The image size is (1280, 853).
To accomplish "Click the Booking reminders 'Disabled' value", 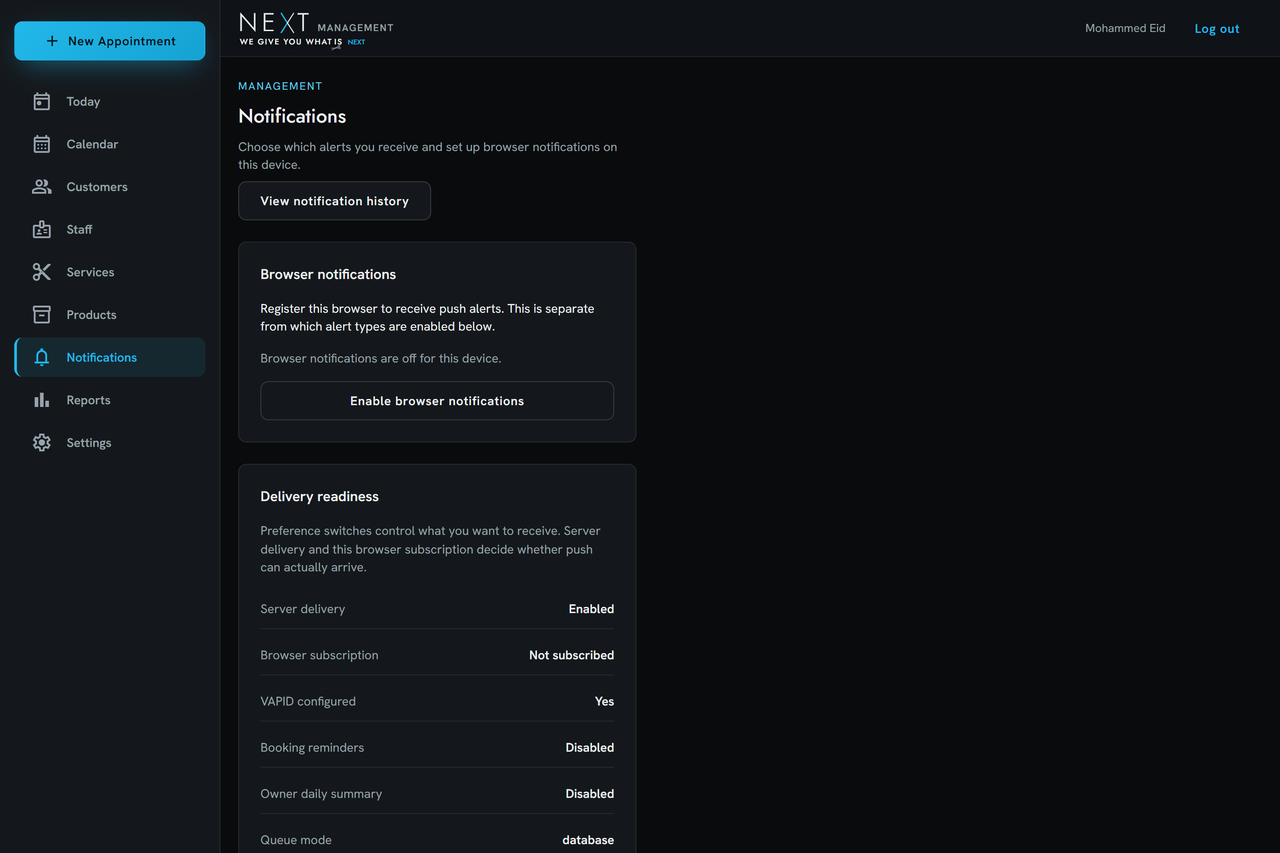I will 589,748.
